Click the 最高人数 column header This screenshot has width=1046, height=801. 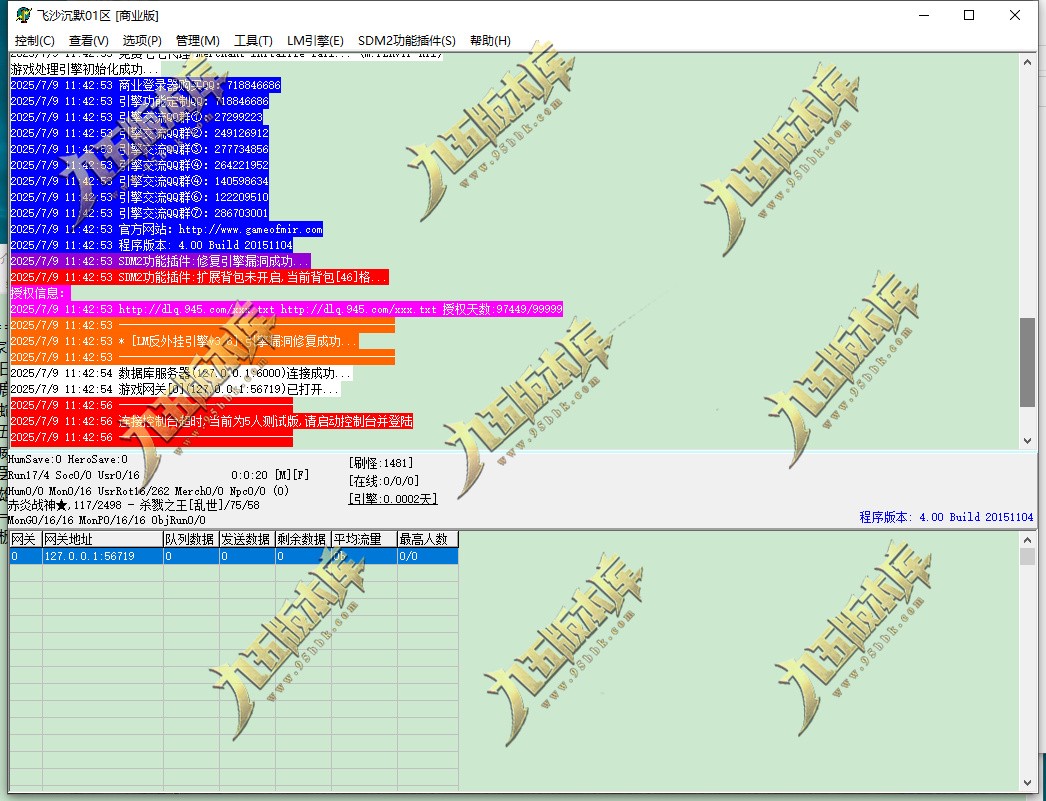428,539
